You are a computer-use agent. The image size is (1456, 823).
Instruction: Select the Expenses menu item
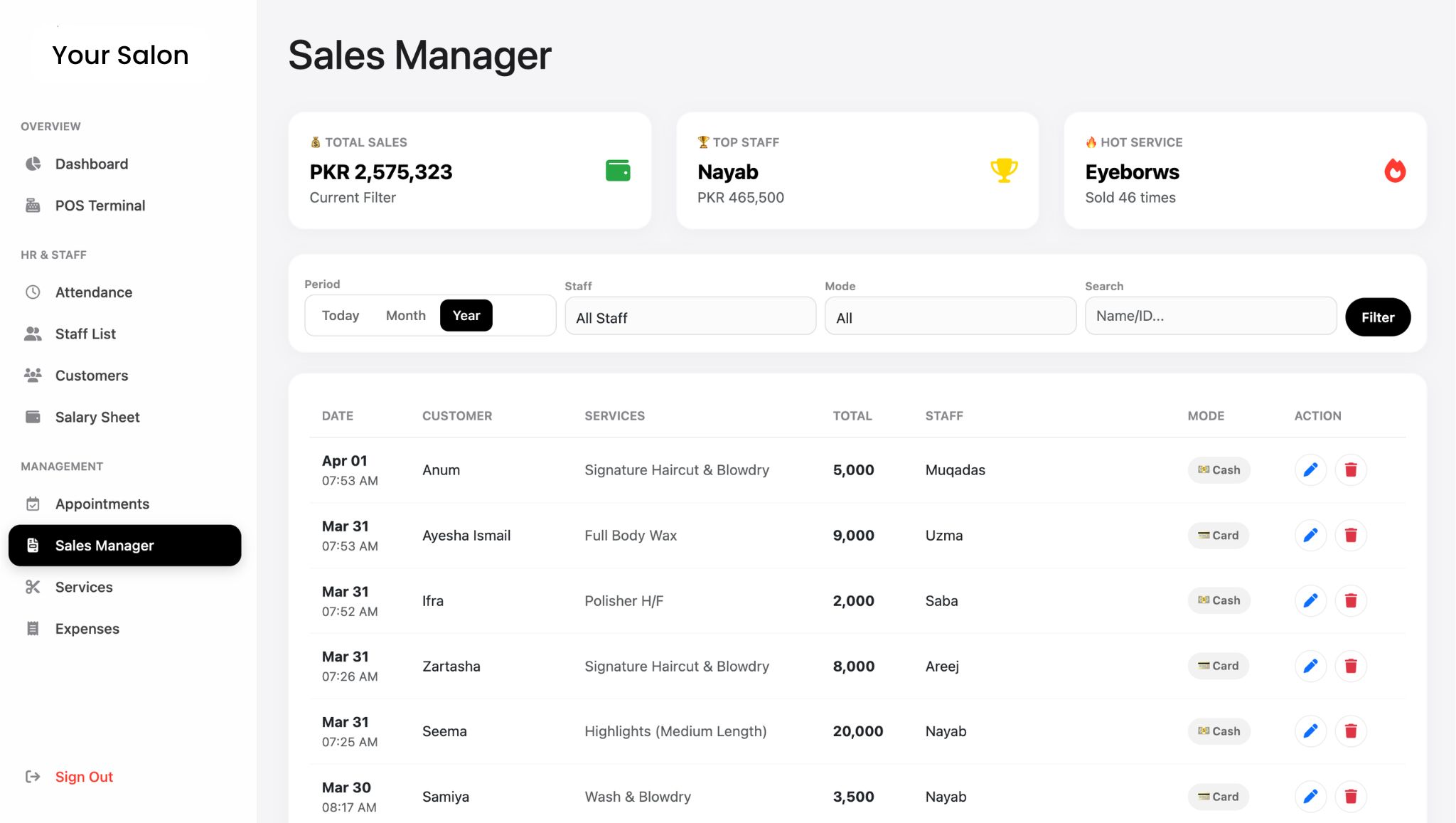(87, 628)
